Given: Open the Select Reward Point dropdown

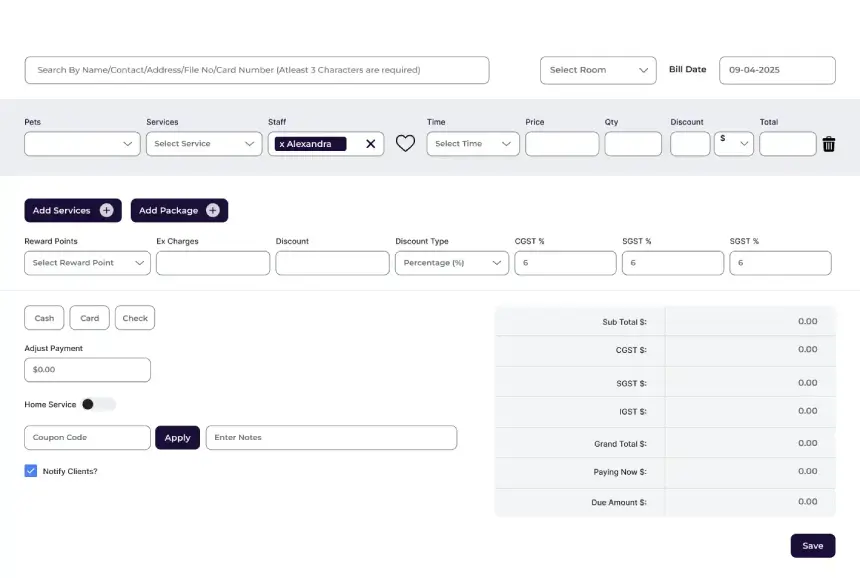Looking at the screenshot, I should pos(87,263).
